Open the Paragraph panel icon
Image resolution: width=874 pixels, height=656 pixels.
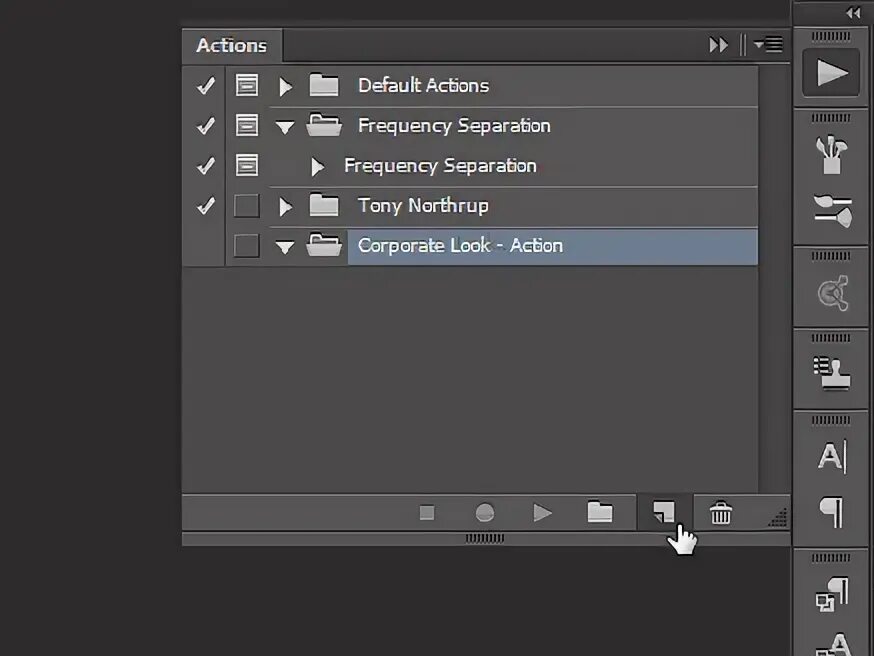[832, 512]
